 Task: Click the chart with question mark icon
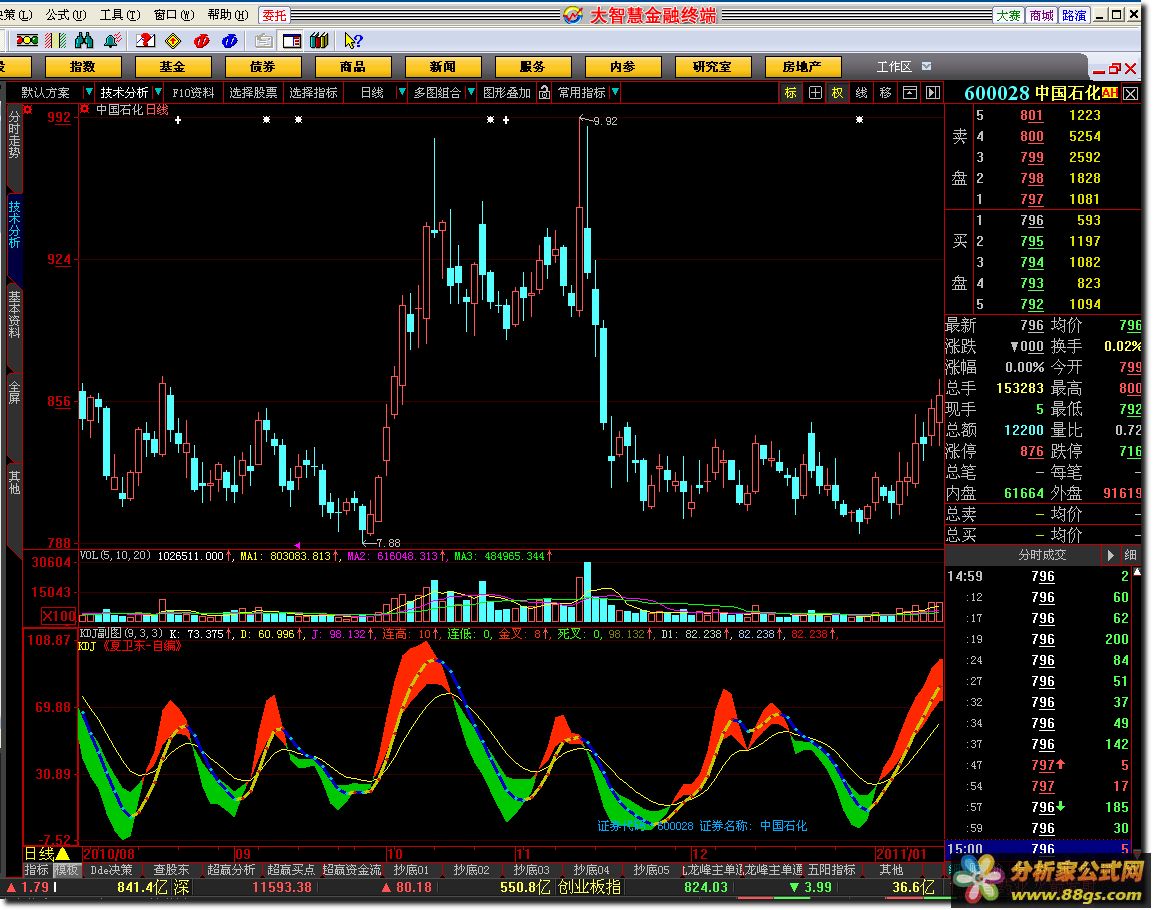pyautogui.click(x=146, y=40)
